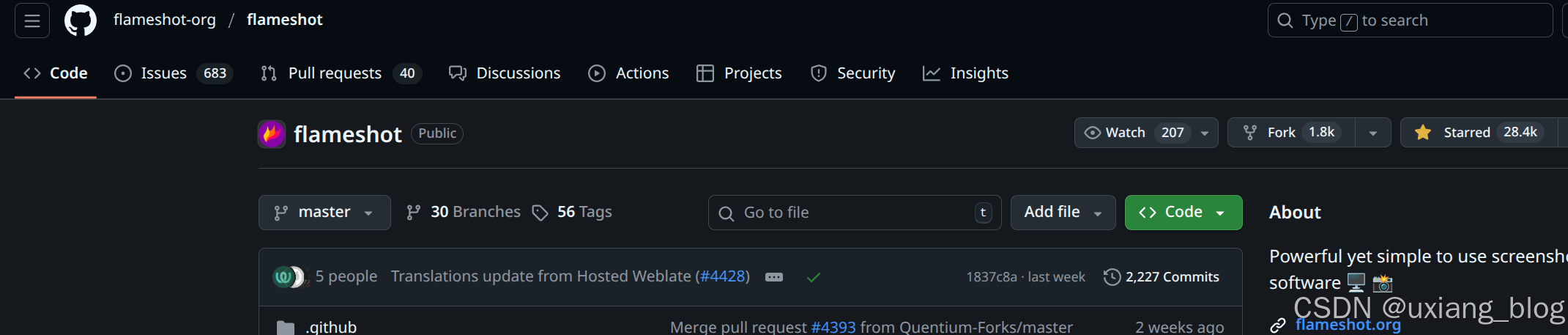Image resolution: width=1568 pixels, height=335 pixels.
Task: Open the Add file dropdown
Action: (1063, 213)
